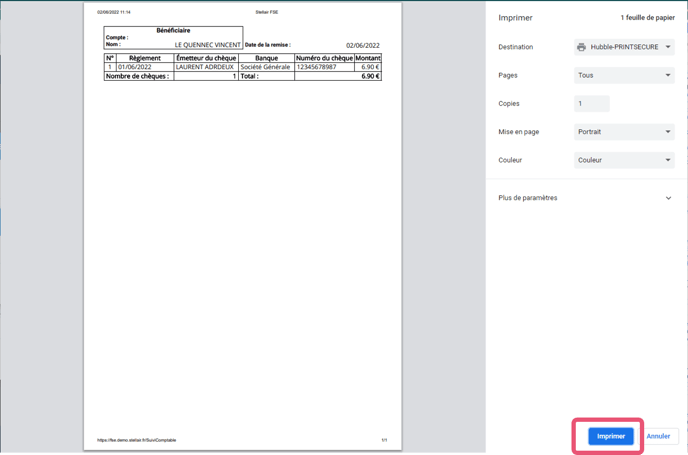The image size is (688, 455).
Task: Click the Imprimer heading in the side panel
Action: [x=515, y=18]
